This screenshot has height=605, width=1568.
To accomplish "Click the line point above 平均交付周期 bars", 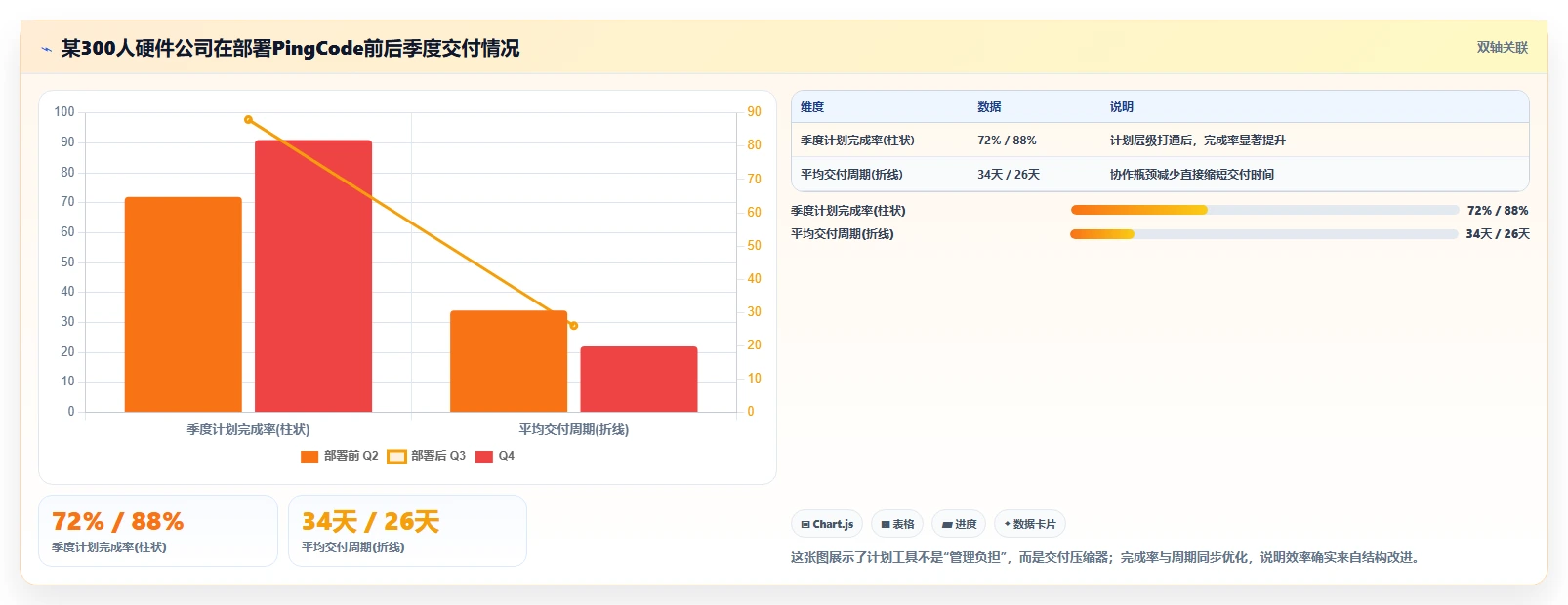I will [x=574, y=326].
